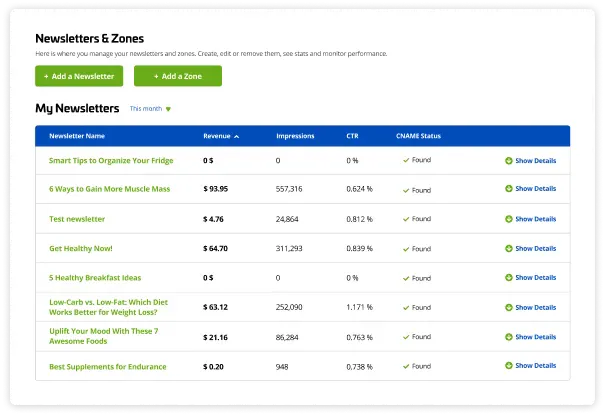
Task: Select CTR value 0.763 %
Action: [x=360, y=337]
